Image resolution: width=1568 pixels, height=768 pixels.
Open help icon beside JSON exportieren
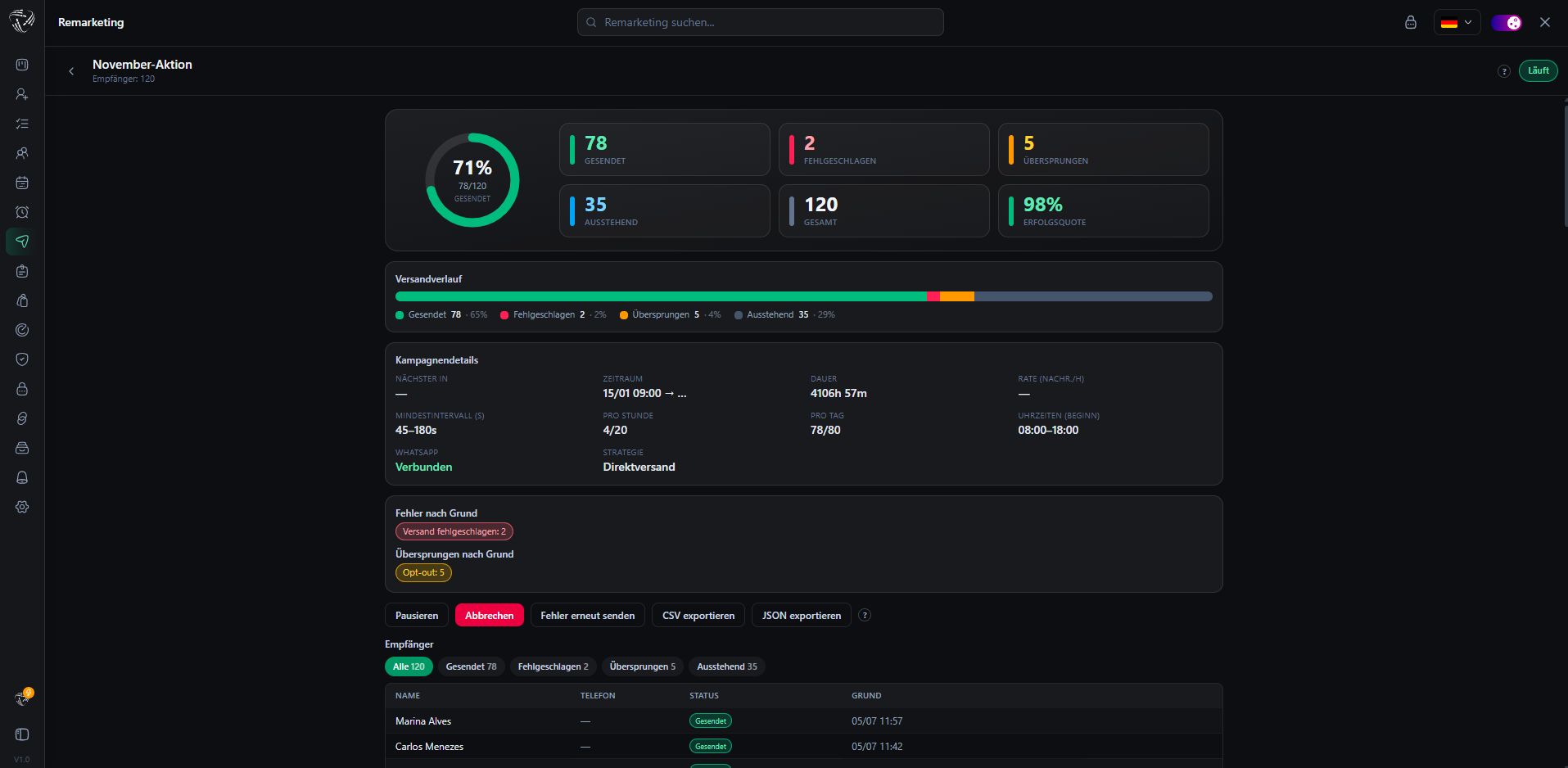865,616
